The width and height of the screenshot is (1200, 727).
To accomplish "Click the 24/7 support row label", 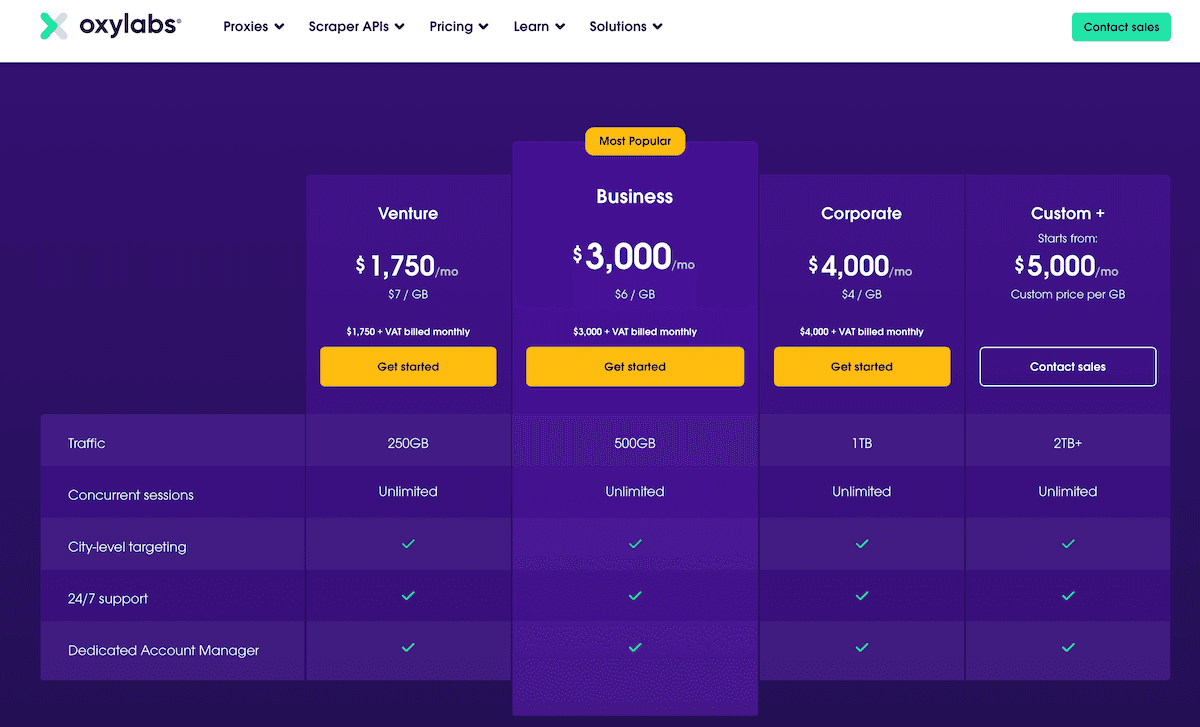I will tap(108, 599).
